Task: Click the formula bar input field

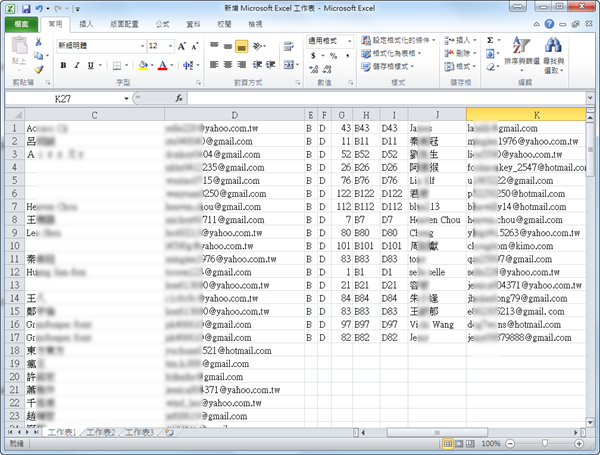Action: tap(386, 99)
